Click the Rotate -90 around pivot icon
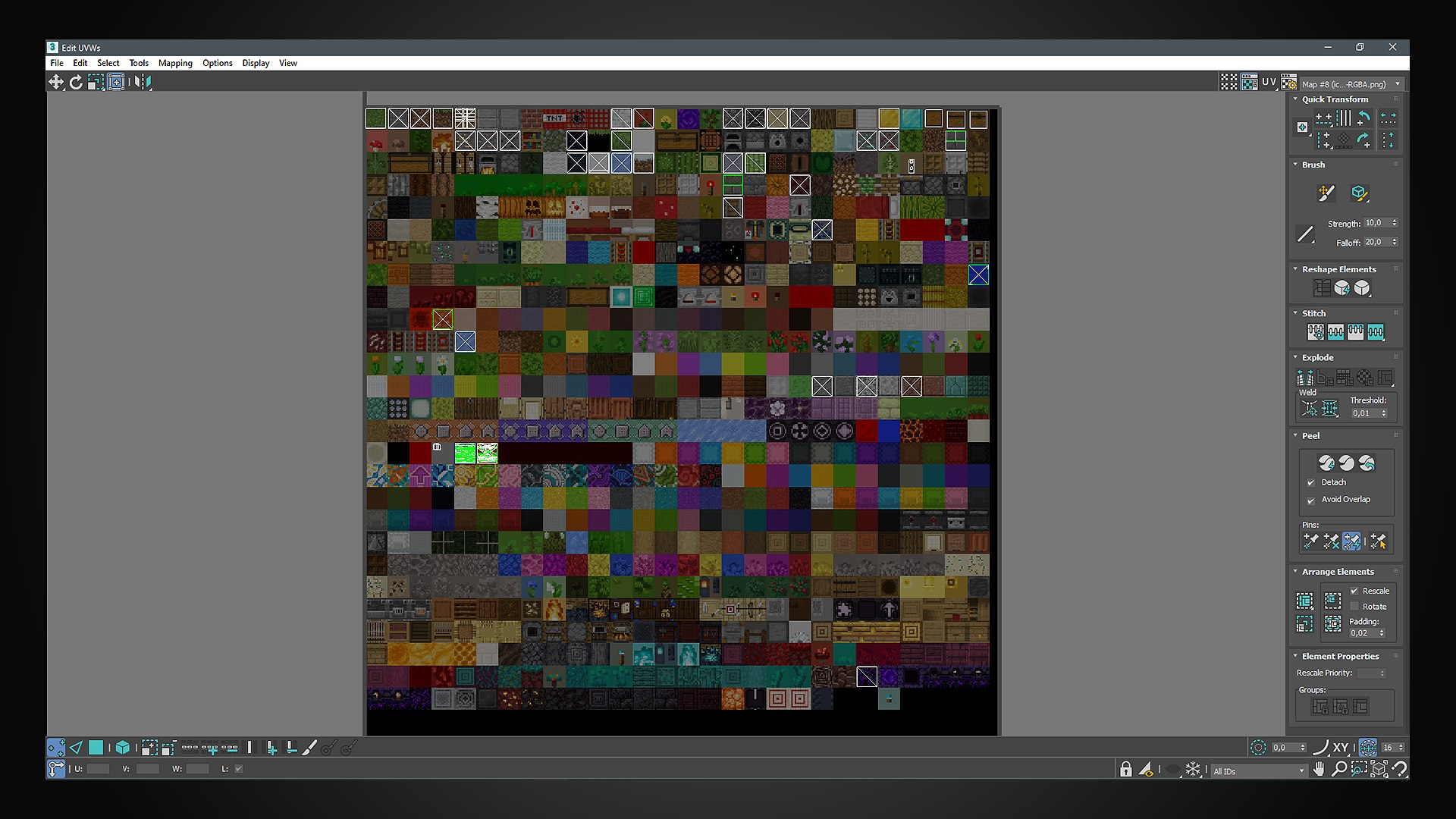1456x819 pixels. point(1363,140)
